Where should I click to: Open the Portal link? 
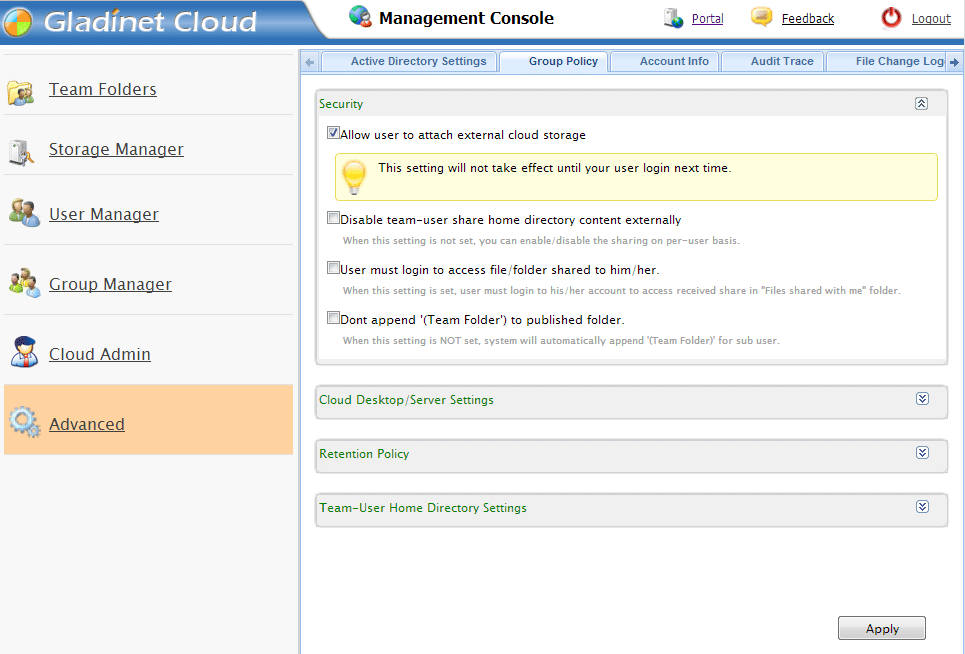(x=707, y=19)
